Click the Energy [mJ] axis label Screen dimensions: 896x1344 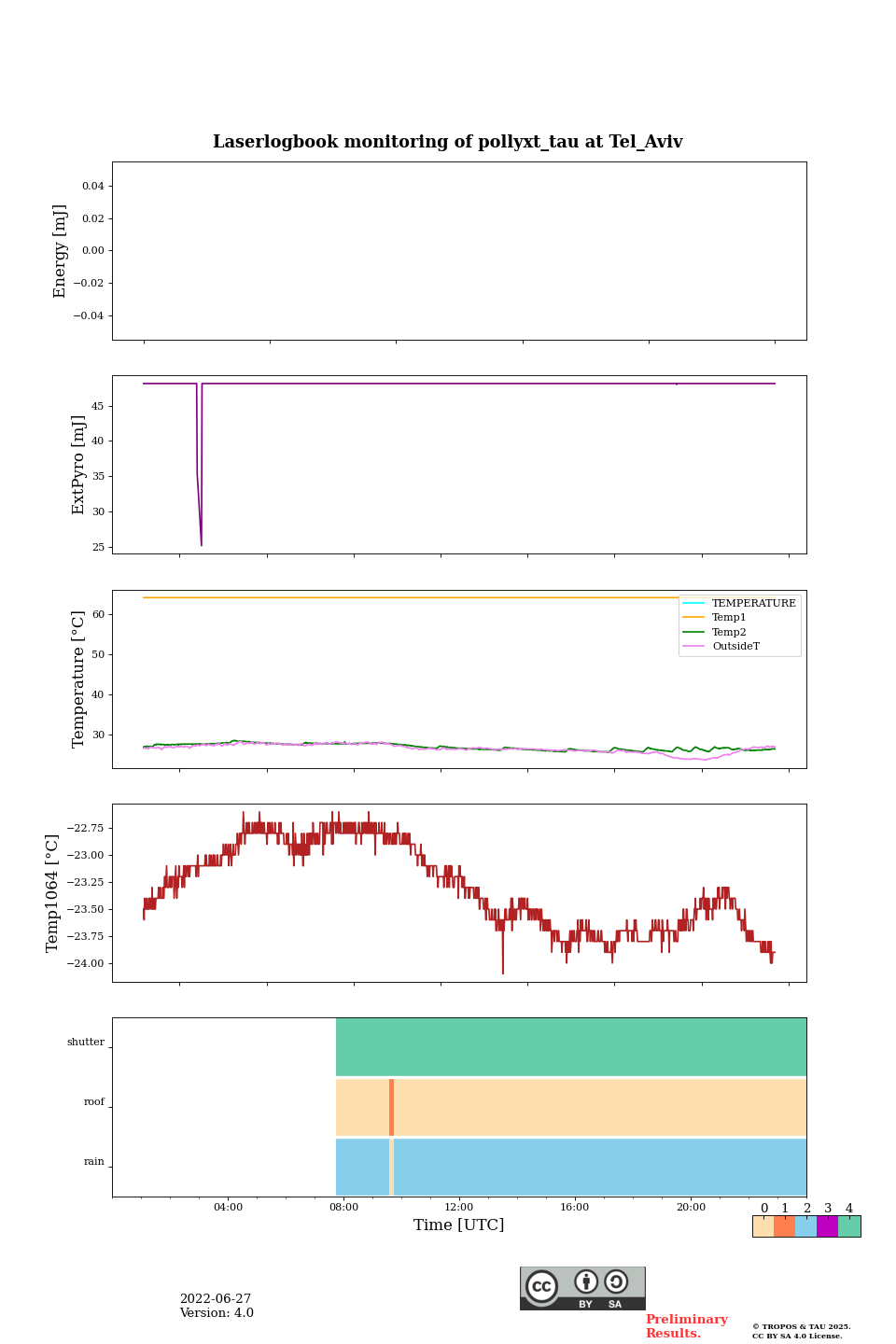pos(61,251)
